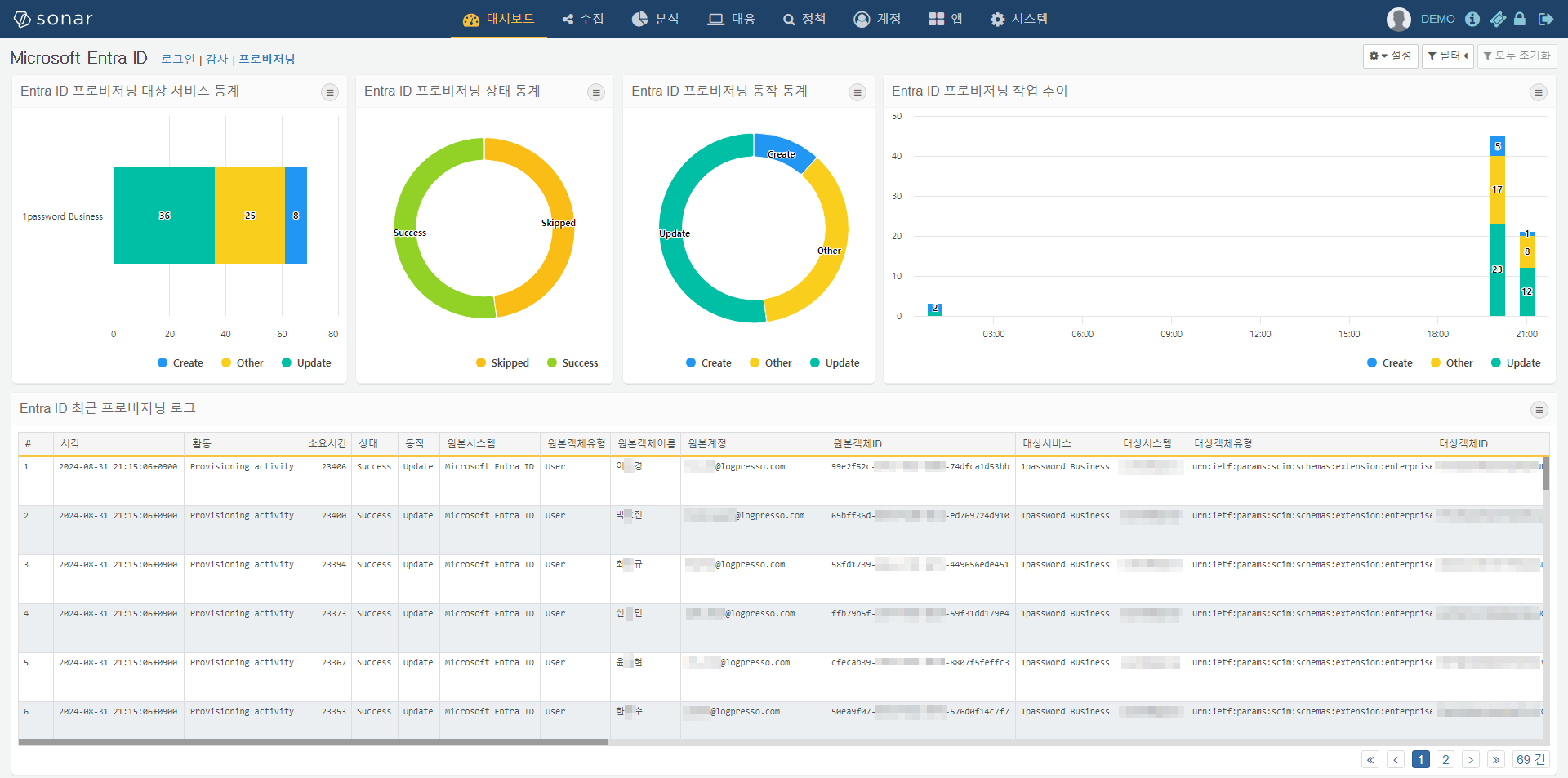This screenshot has width=1568, height=778.
Task: Go to first page of log table
Action: (x=1370, y=760)
